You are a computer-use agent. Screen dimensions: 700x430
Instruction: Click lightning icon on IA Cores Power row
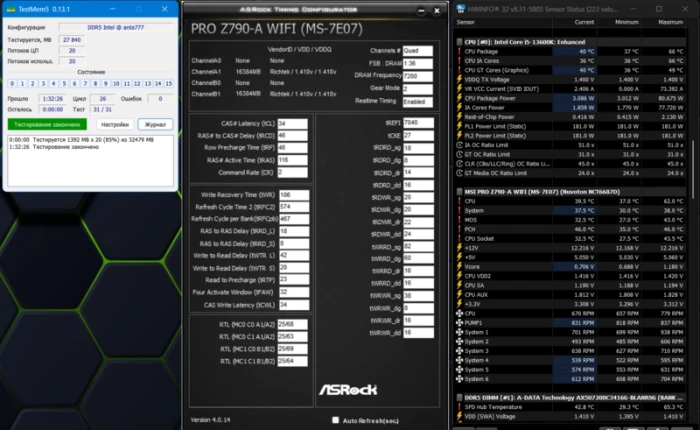[x=459, y=108]
